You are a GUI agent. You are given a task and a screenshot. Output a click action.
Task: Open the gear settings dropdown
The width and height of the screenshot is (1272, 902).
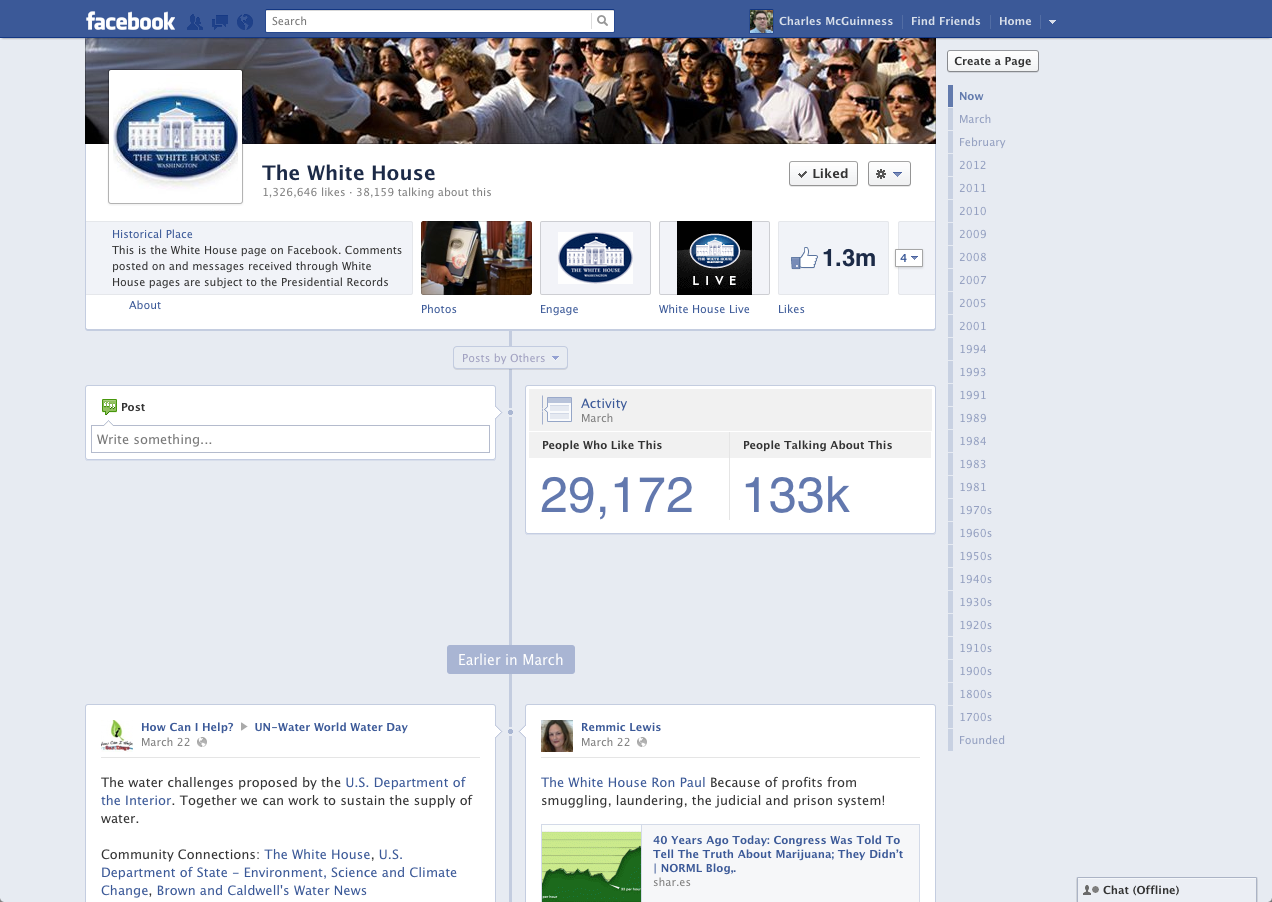889,174
